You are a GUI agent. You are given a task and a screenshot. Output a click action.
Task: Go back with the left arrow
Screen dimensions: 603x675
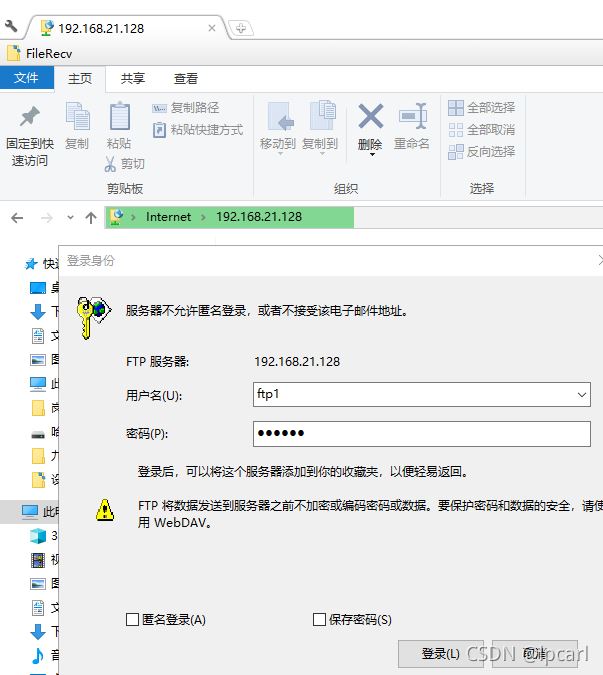(17, 218)
